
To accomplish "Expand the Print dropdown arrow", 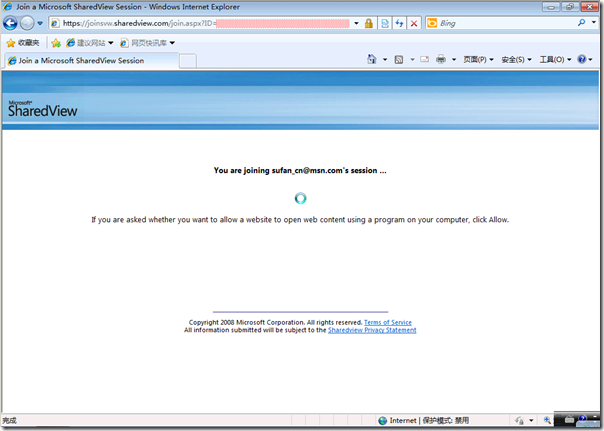I will pyautogui.click(x=454, y=59).
